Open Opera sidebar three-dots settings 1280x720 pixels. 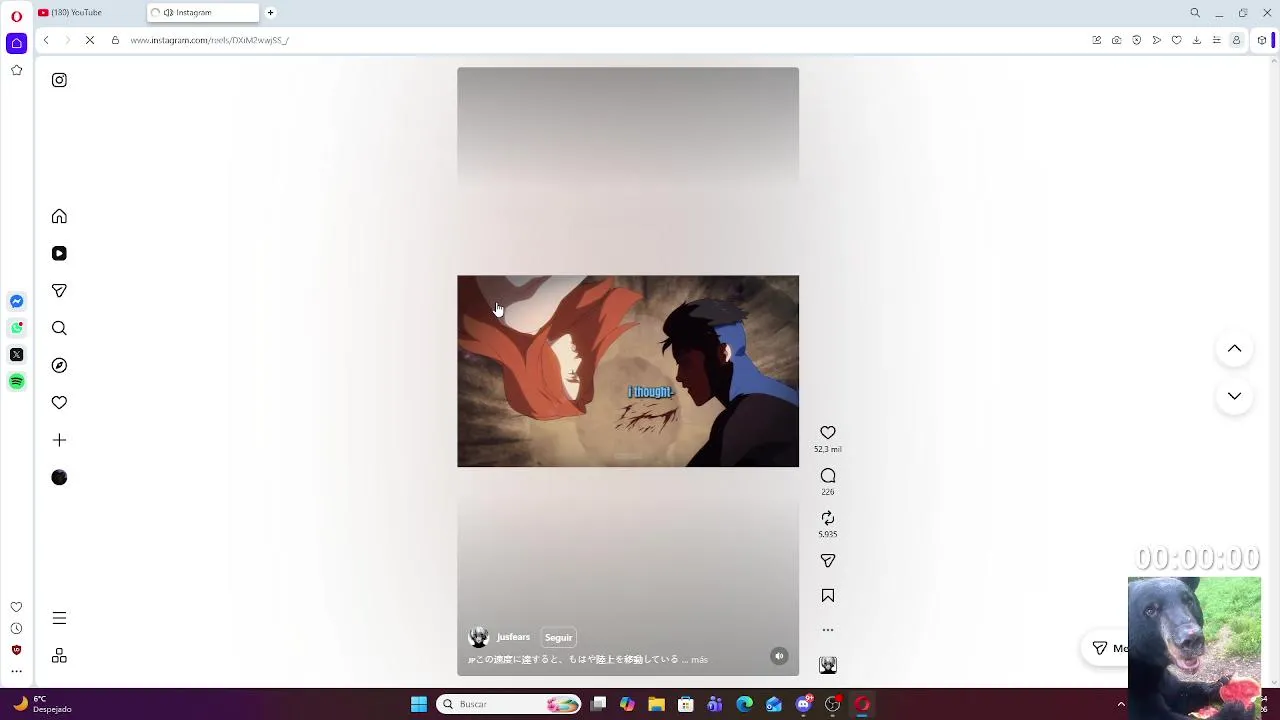tap(16, 671)
